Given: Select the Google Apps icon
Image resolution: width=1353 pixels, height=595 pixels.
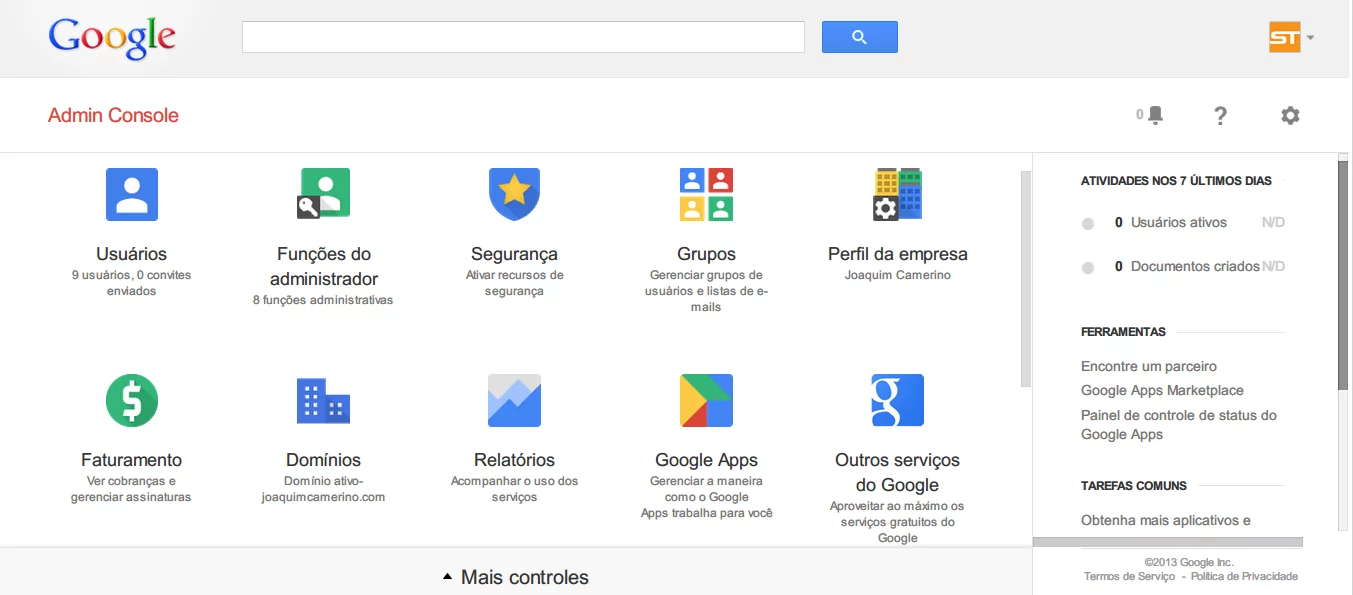Looking at the screenshot, I should click(705, 400).
